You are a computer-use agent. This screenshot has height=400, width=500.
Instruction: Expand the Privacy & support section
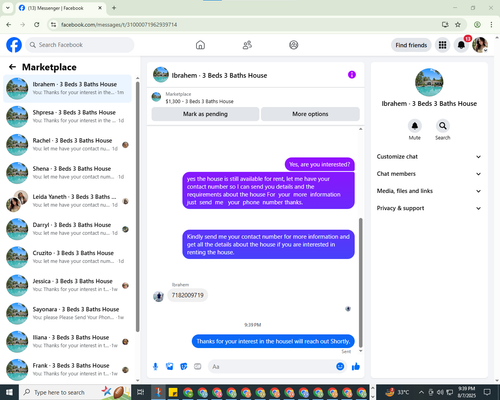point(429,208)
